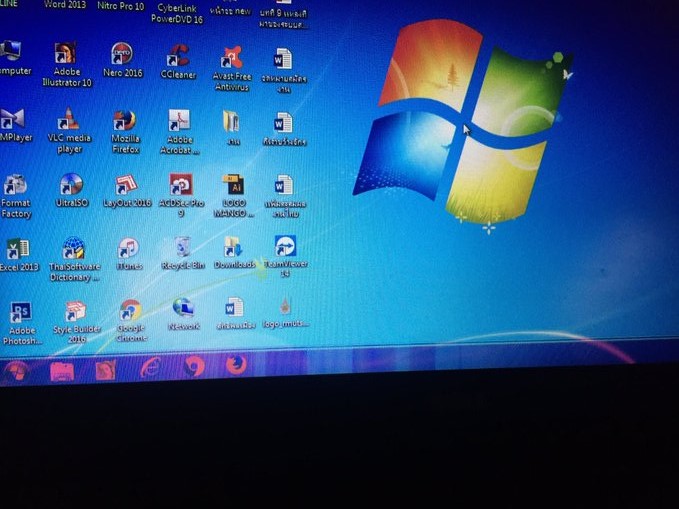Launch CCleaner from the desktop
Image resolution: width=679 pixels, height=509 pixels.
point(178,55)
